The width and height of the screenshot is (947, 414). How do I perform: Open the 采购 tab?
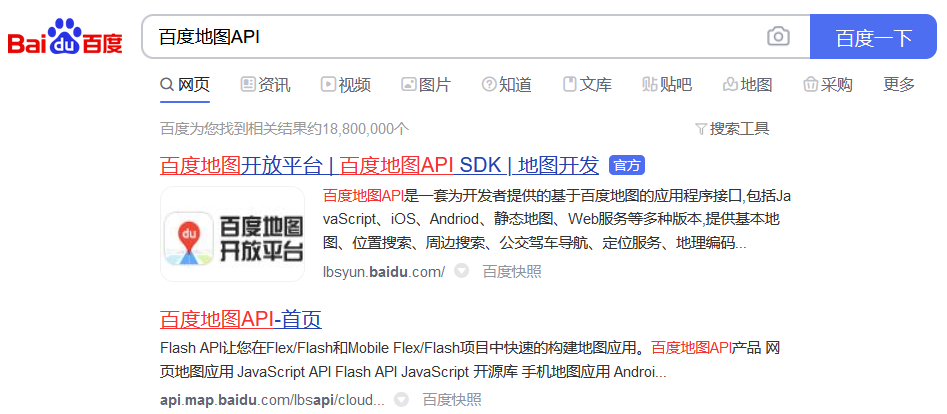[x=827, y=85]
